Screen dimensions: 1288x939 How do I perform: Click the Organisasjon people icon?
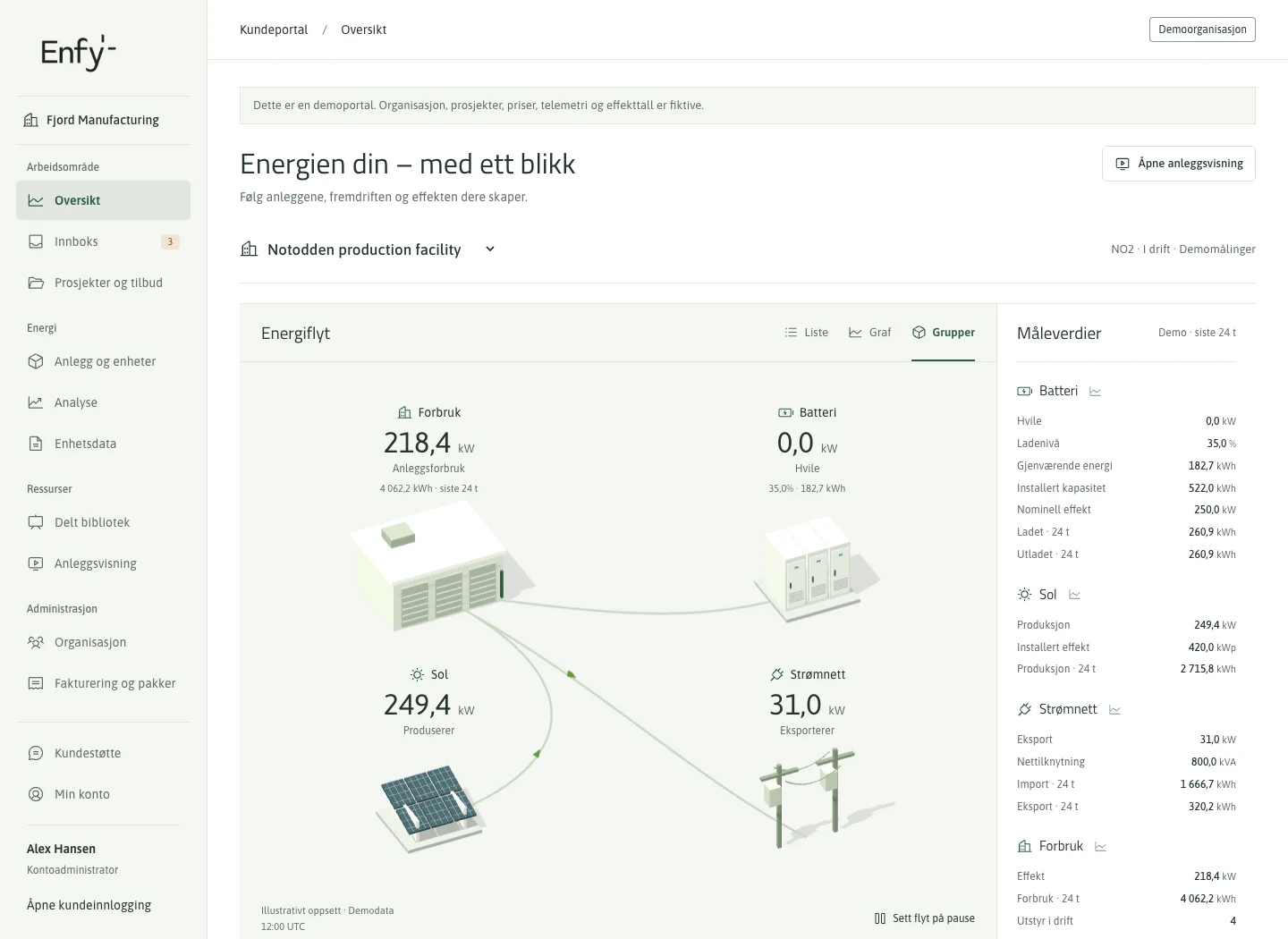click(36, 642)
